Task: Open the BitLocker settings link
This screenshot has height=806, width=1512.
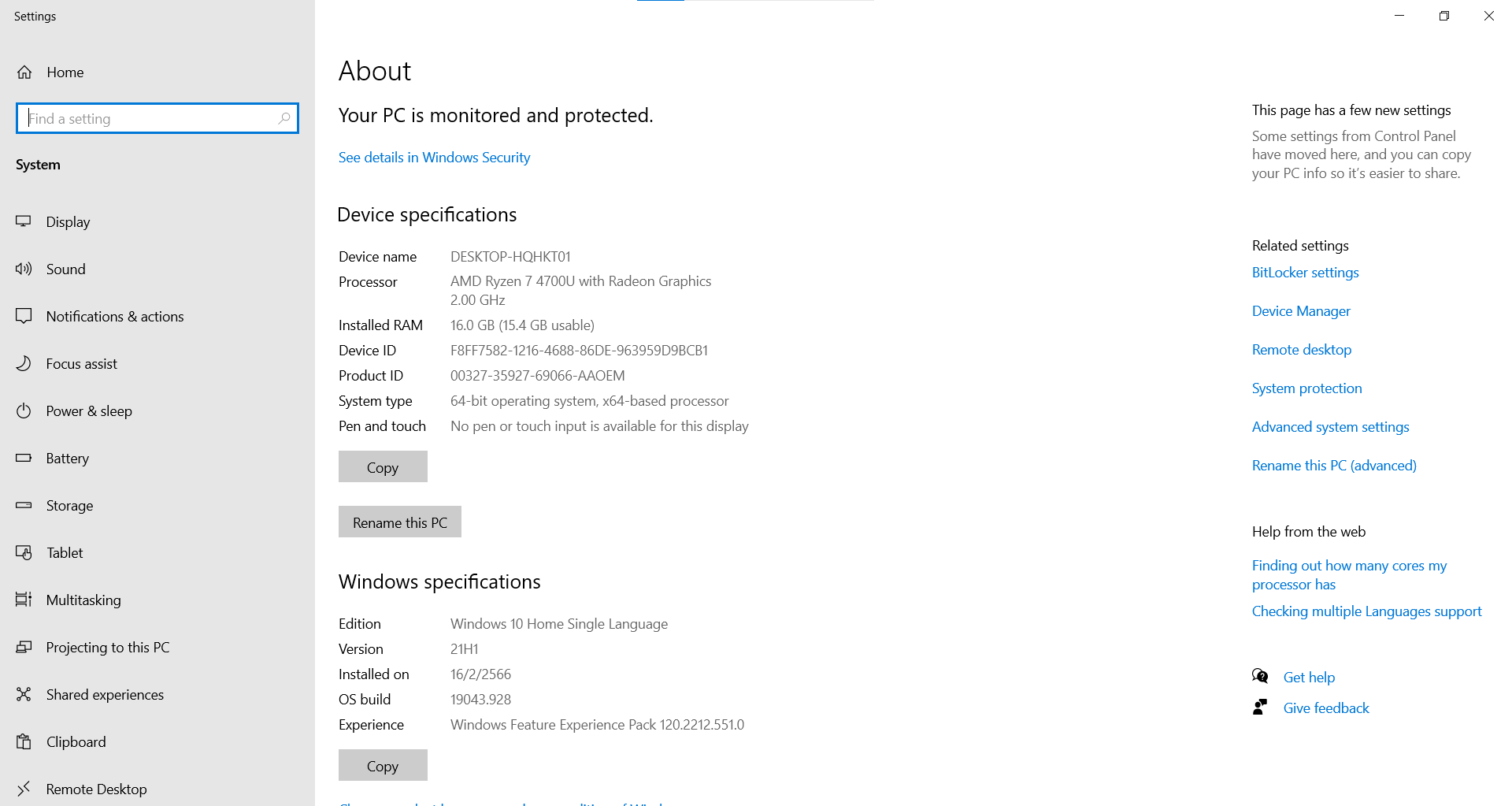Action: pyautogui.click(x=1305, y=273)
